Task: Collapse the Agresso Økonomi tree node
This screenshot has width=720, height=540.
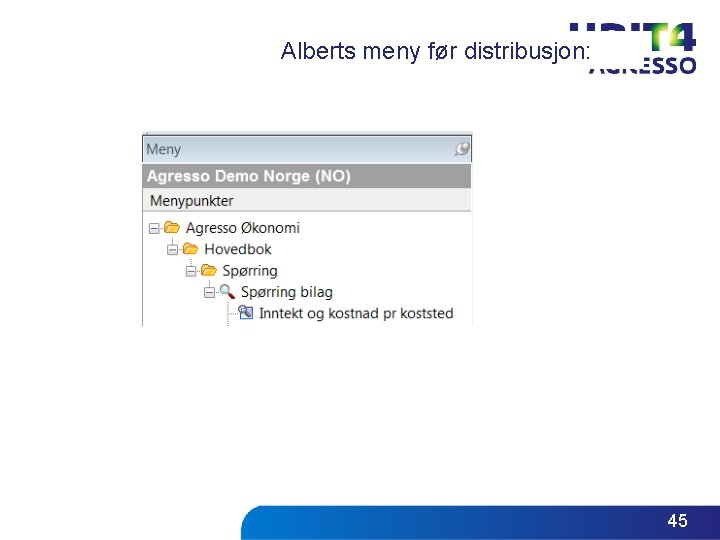Action: [154, 228]
